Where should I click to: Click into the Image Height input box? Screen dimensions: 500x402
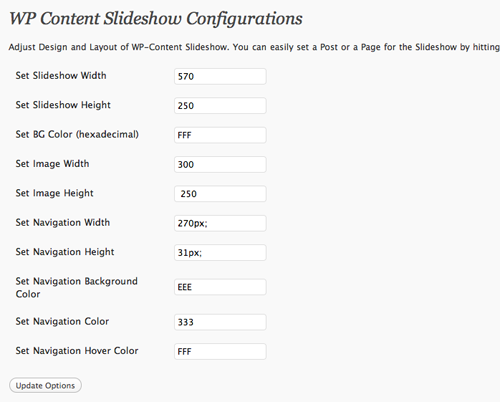[x=220, y=194]
